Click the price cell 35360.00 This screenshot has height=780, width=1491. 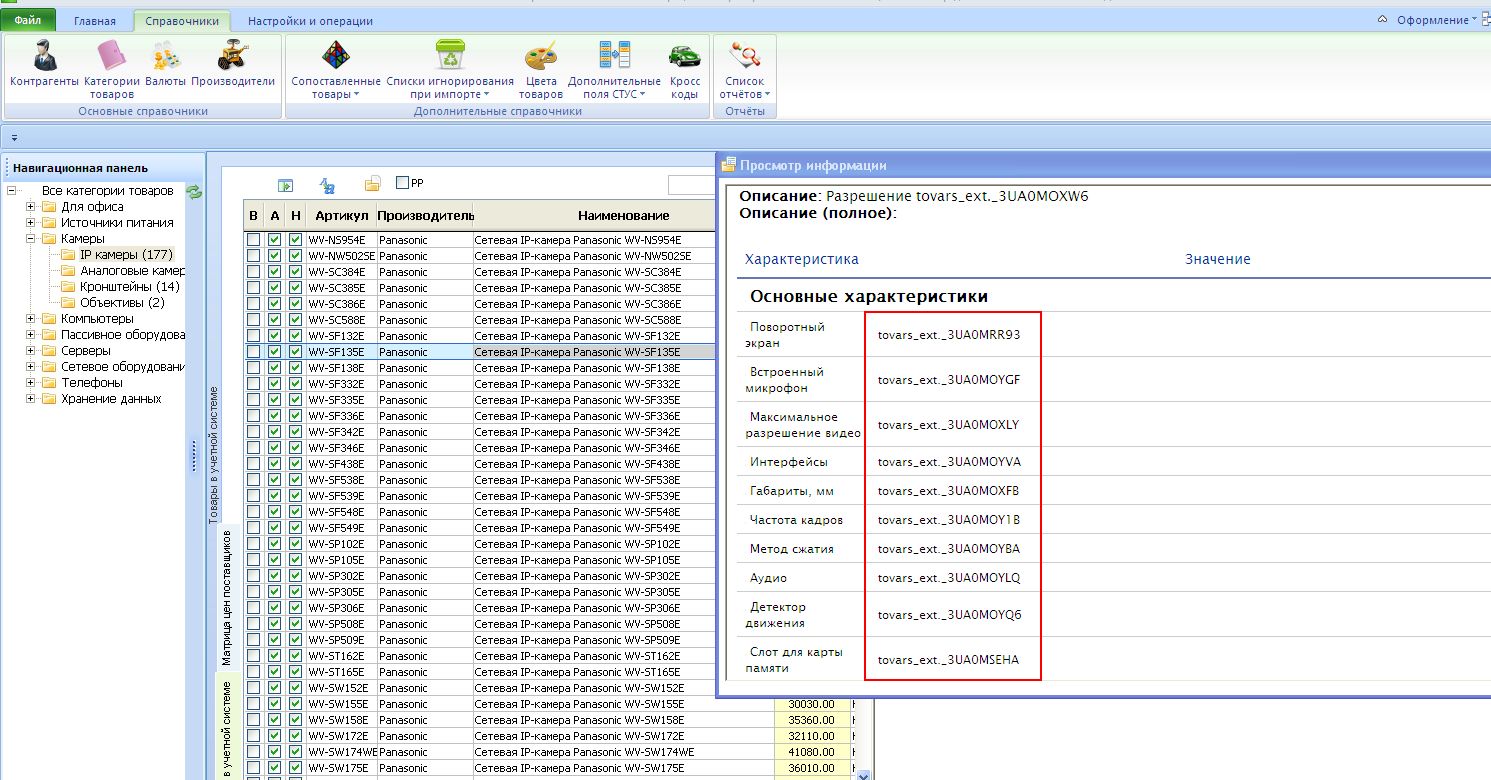tap(811, 720)
